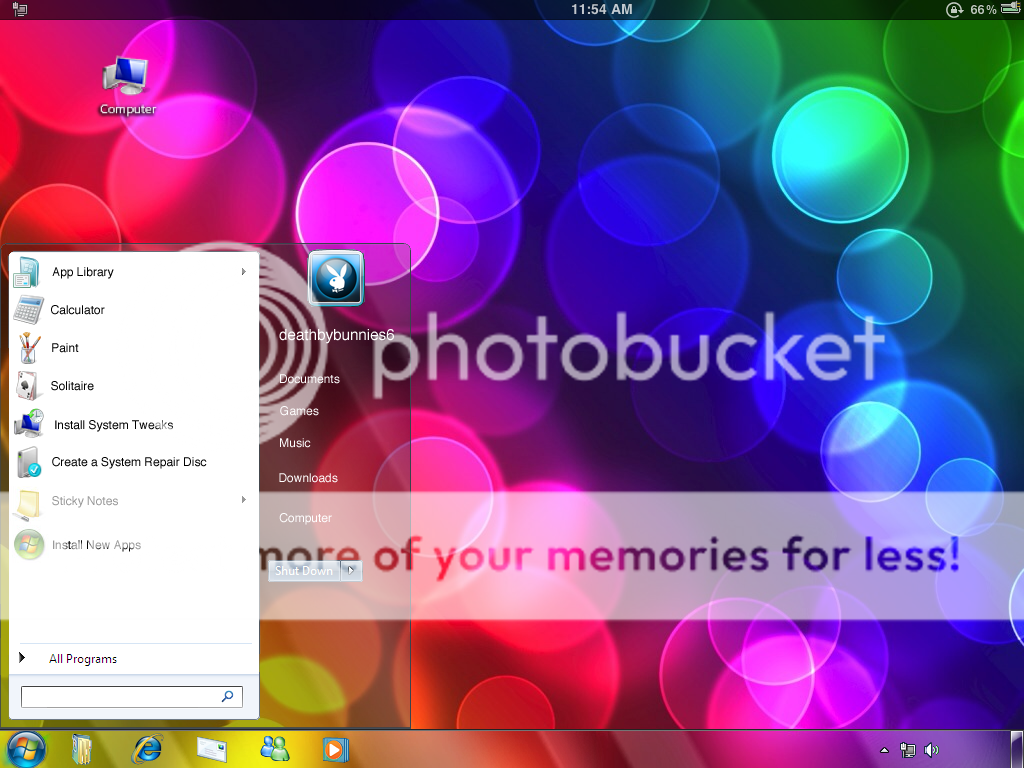Click the Create a System Repair Disc icon
Image resolution: width=1024 pixels, height=768 pixels.
click(29, 462)
